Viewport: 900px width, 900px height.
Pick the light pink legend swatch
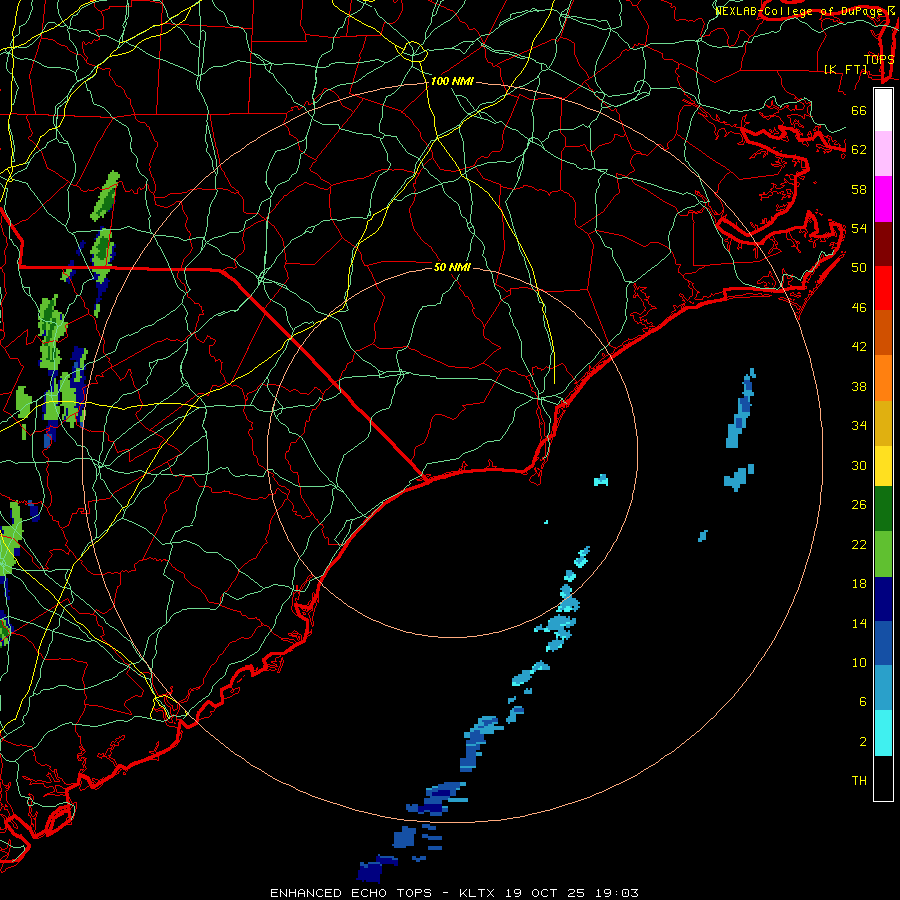click(883, 154)
